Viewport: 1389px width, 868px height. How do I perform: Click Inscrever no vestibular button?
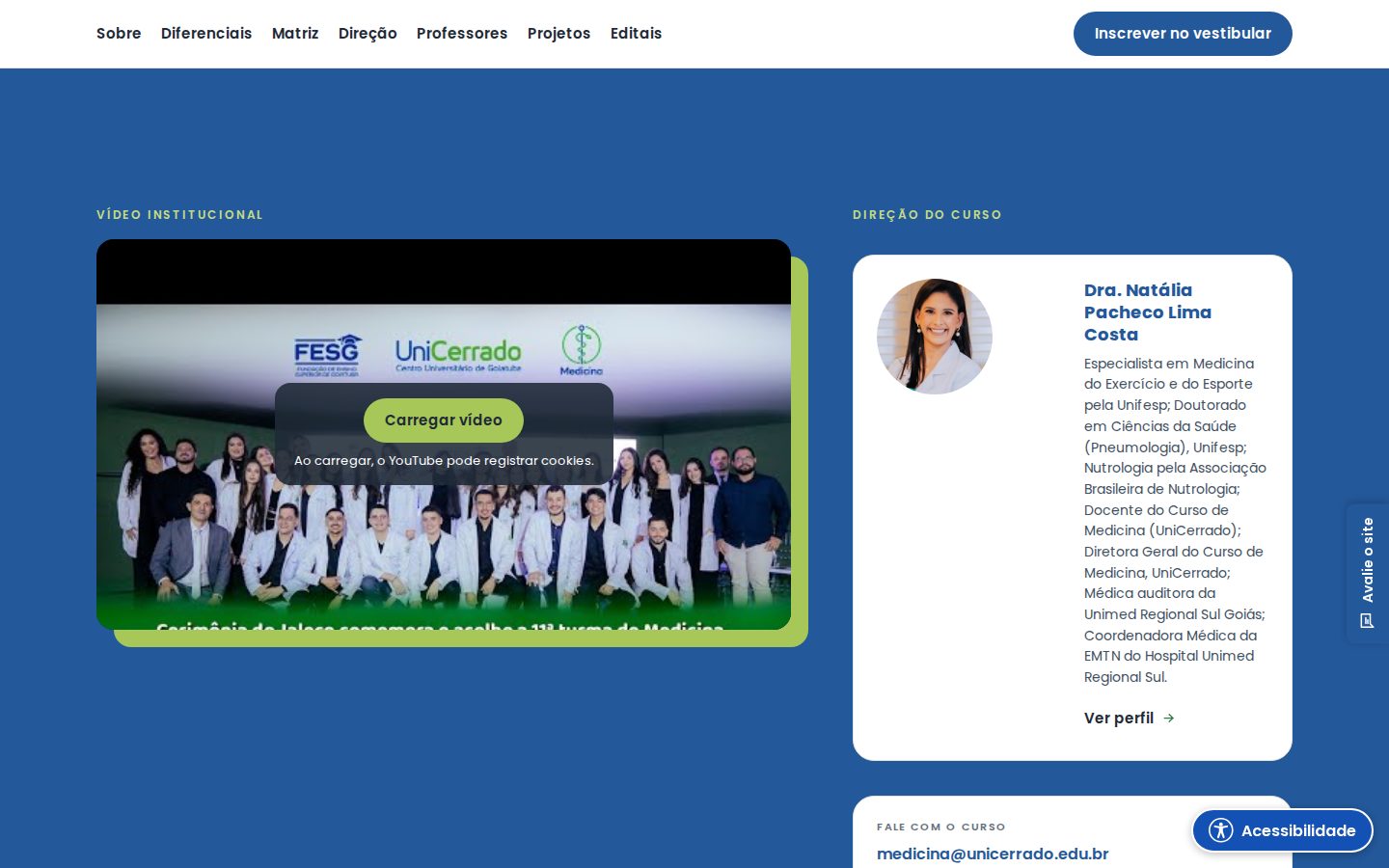(x=1183, y=34)
